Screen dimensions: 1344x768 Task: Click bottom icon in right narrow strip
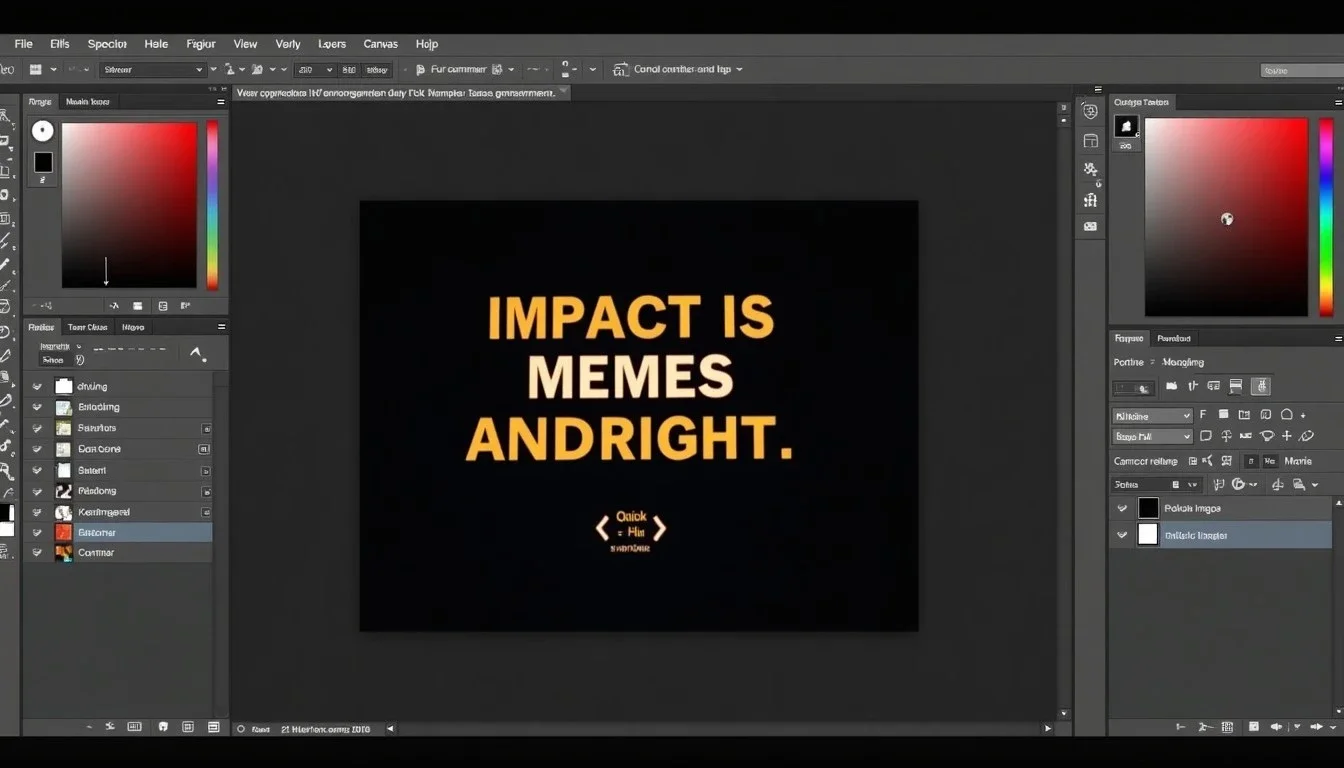pos(1090,226)
